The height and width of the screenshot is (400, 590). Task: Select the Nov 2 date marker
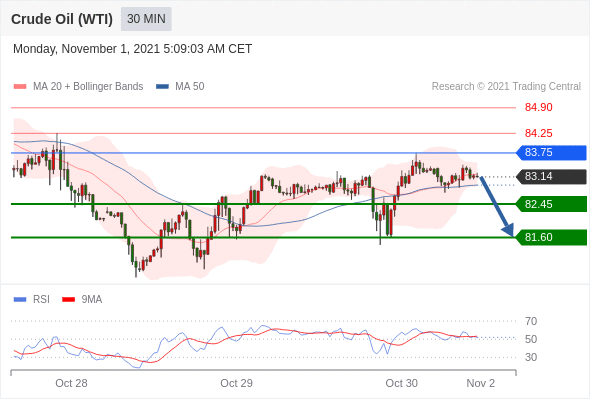pos(481,383)
